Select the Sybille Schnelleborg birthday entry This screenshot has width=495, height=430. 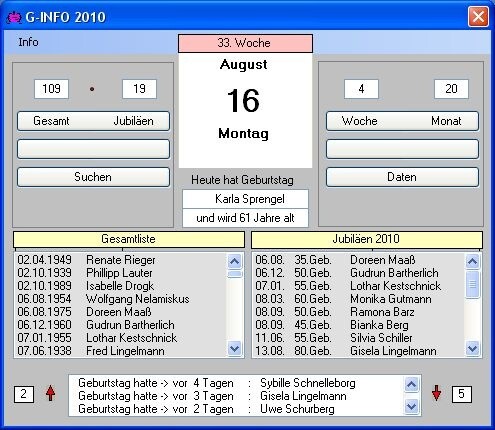click(236, 383)
